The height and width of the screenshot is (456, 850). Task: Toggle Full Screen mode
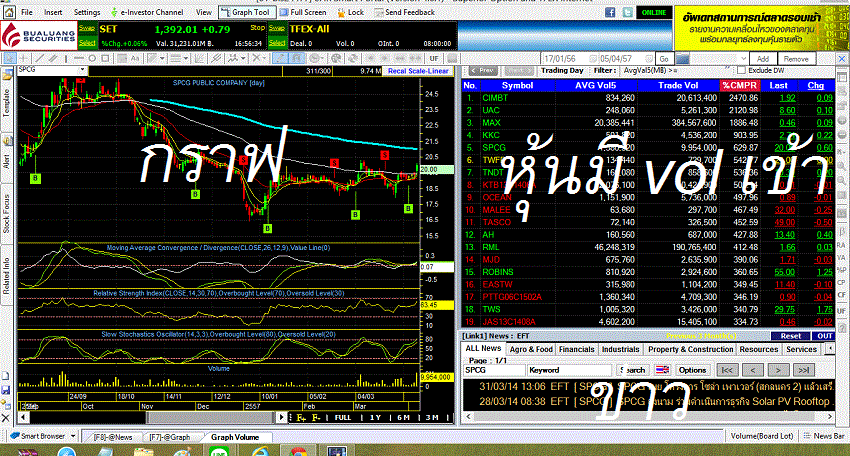tap(302, 12)
